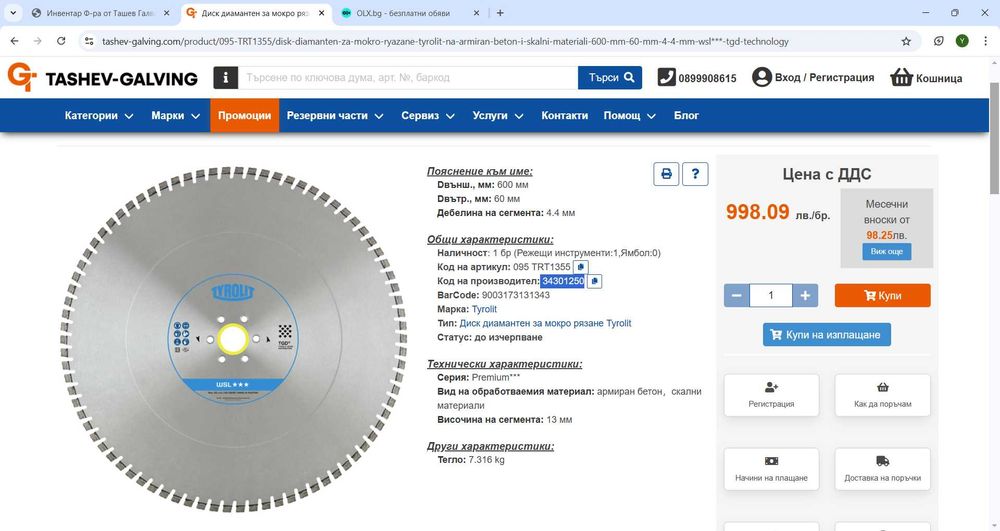1000x531 pixels.
Task: Open the info icon beside search field
Action: pyautogui.click(x=225, y=78)
